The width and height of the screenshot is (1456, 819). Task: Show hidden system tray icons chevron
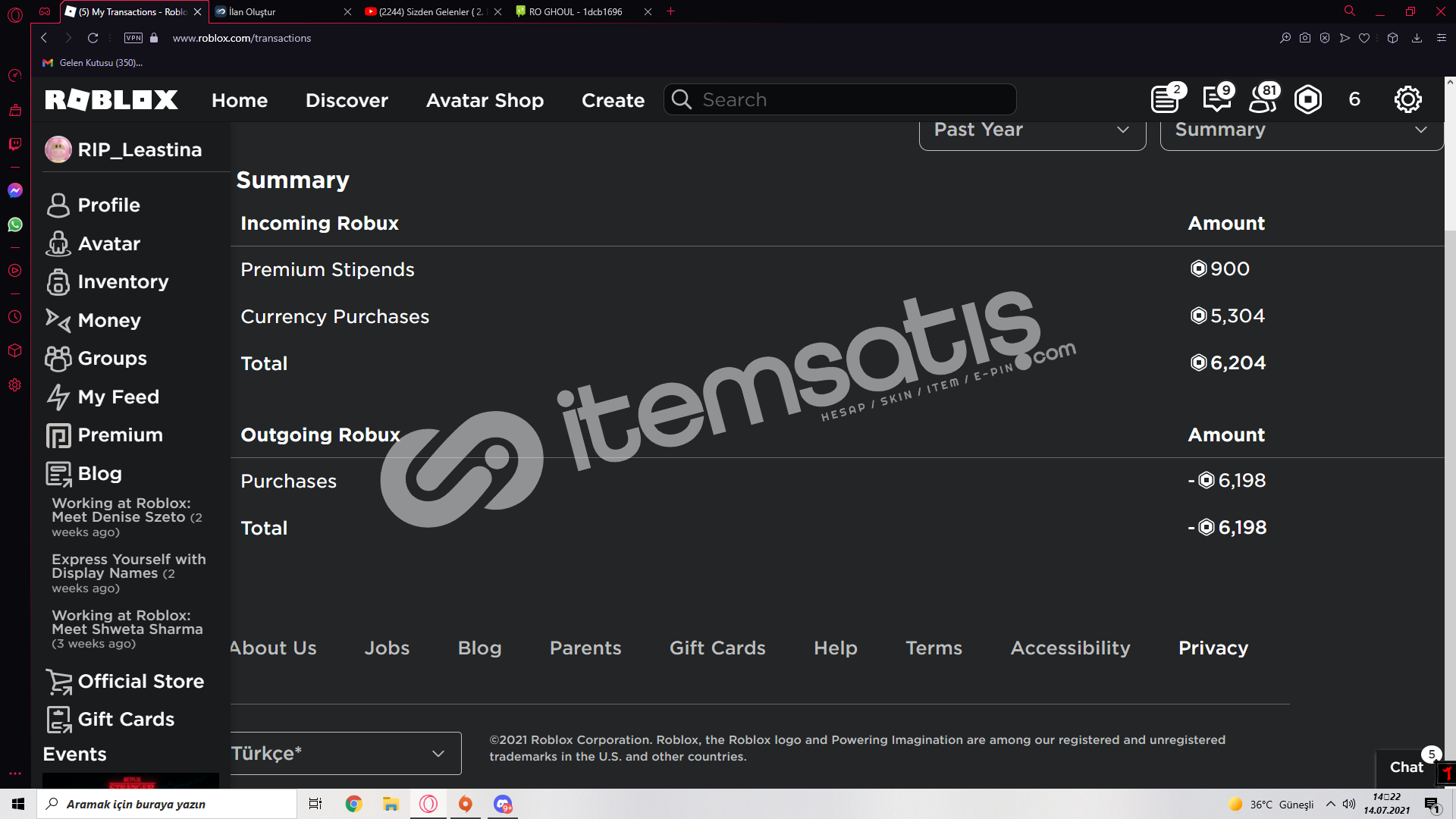(1330, 804)
